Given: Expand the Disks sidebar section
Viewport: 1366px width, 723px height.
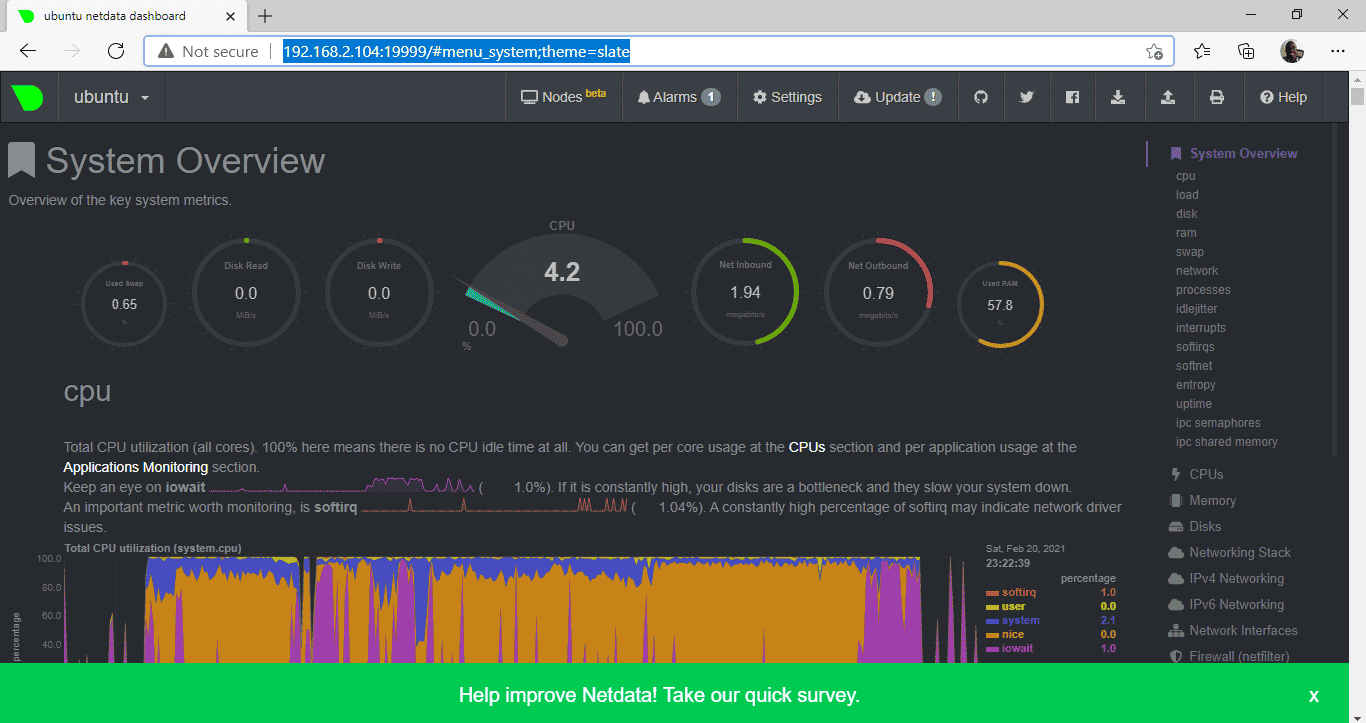Looking at the screenshot, I should (1195, 526).
